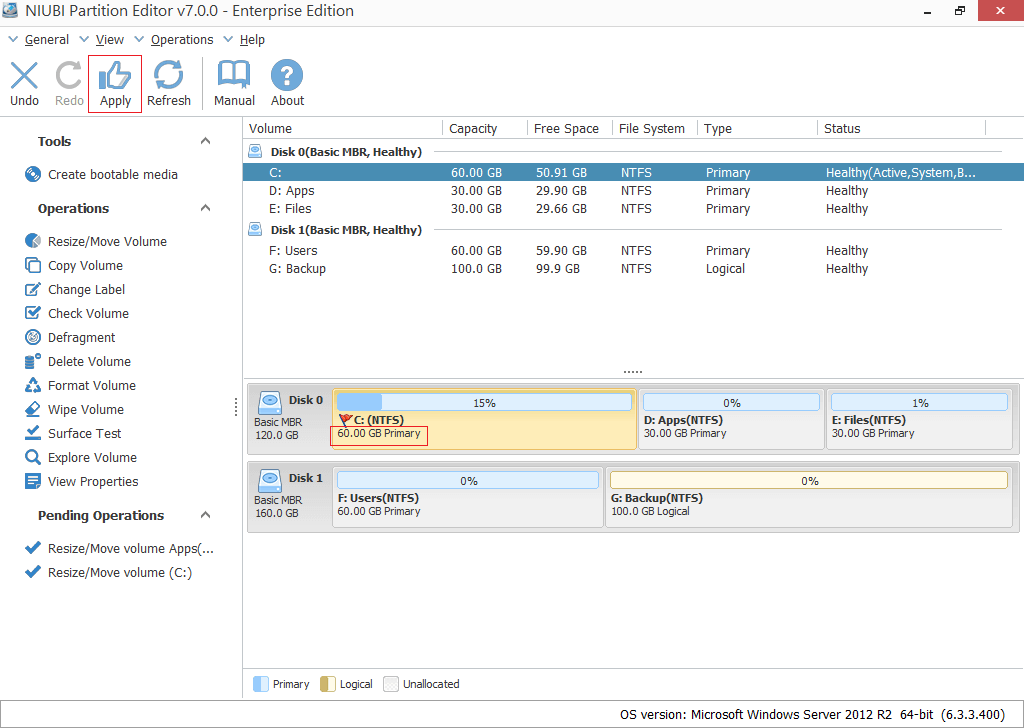Image resolution: width=1024 pixels, height=728 pixels.
Task: Toggle pending Resize/Move volume Apps checkmark
Action: click(33, 548)
